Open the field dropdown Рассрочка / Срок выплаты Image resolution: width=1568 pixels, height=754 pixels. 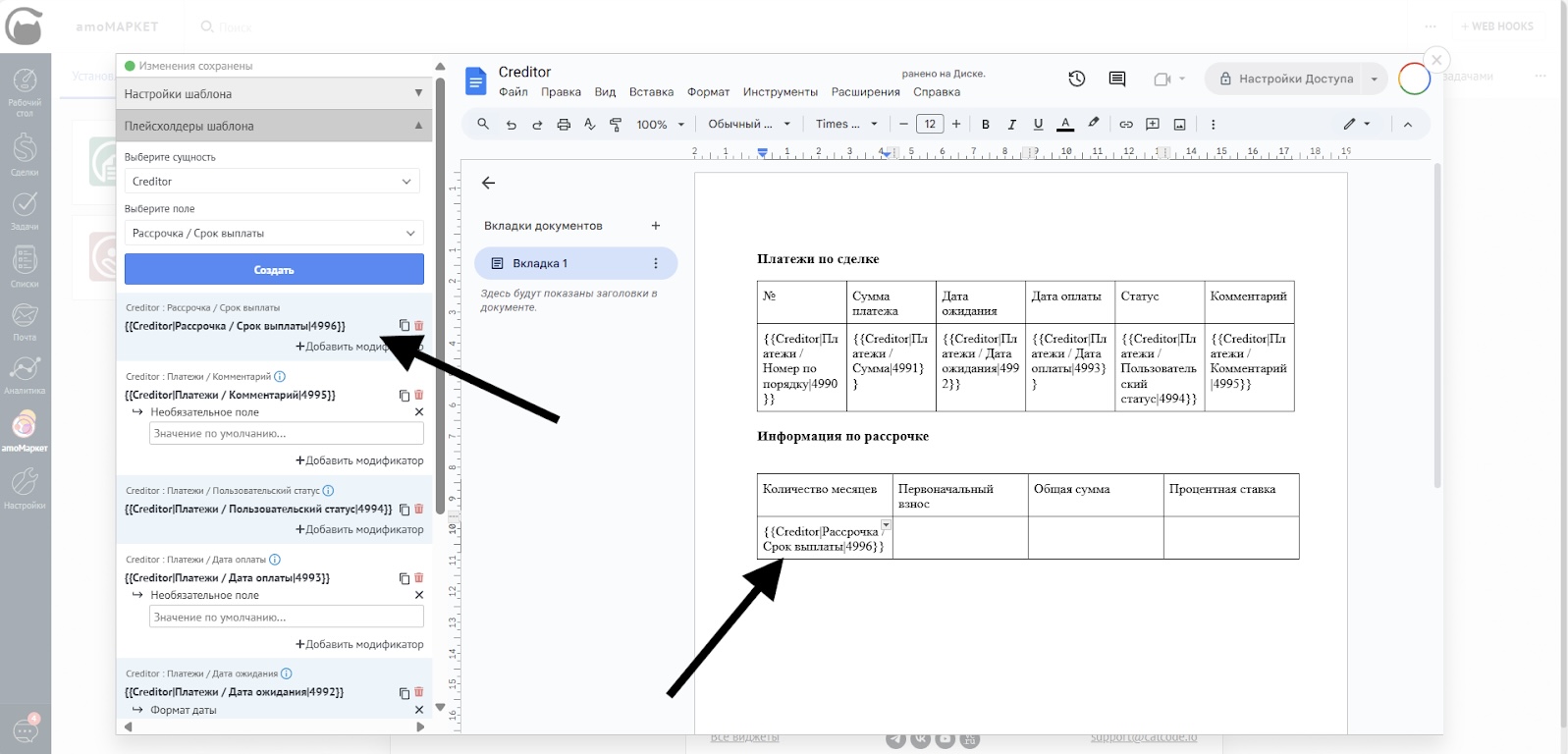(x=274, y=234)
